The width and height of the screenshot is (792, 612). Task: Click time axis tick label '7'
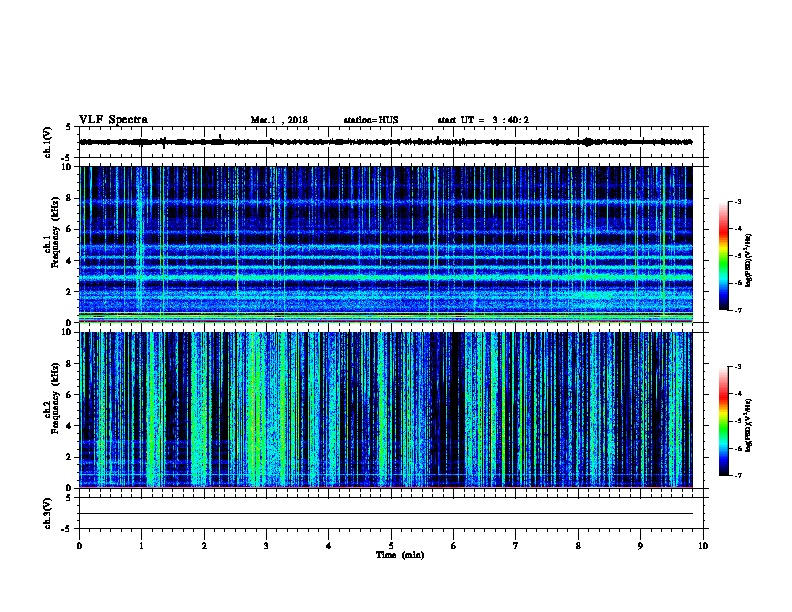click(516, 546)
